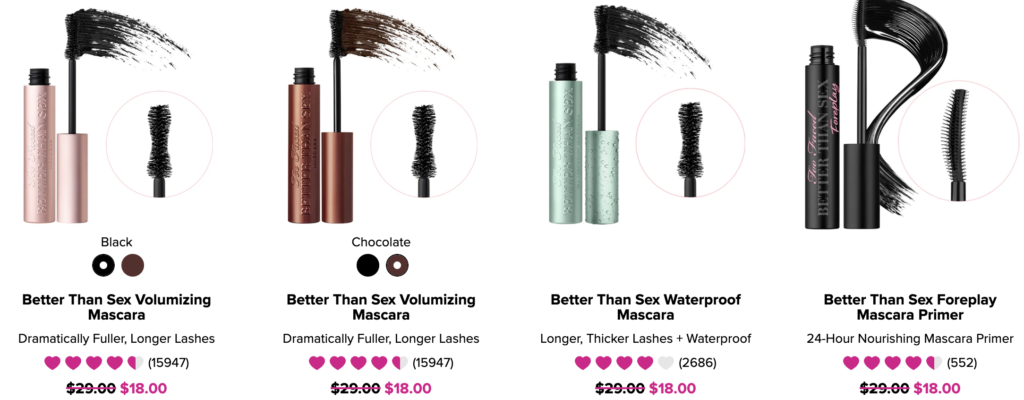
Task: Open the Better Than Sex Waterproof Mascara title
Action: pos(646,308)
